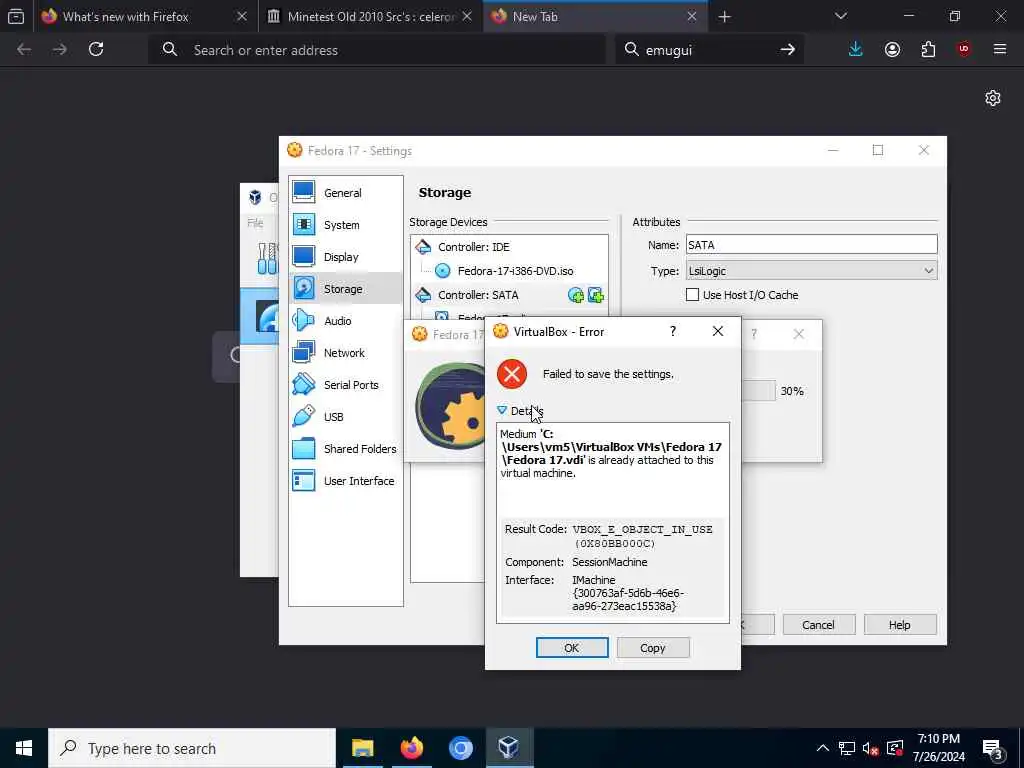The width and height of the screenshot is (1024, 768).
Task: Open Firefox downloads panel
Action: coord(856,49)
